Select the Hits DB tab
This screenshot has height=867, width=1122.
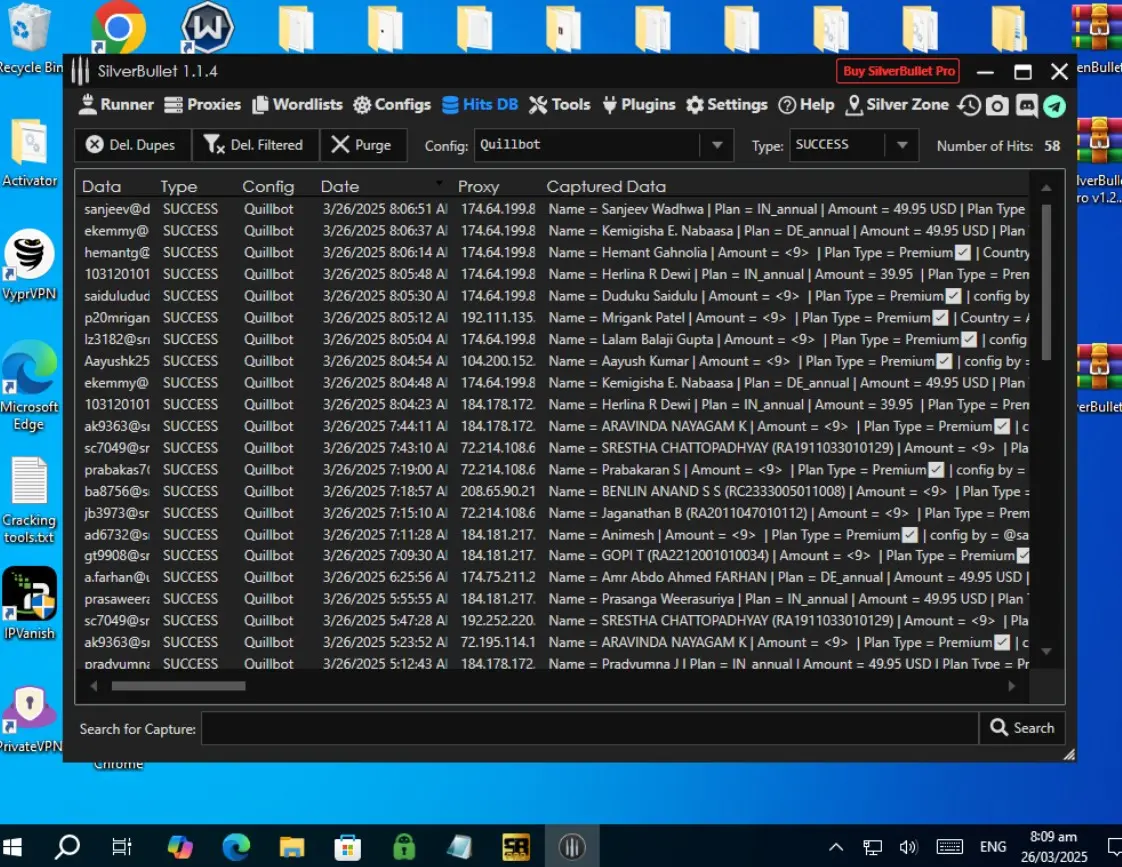pos(479,104)
